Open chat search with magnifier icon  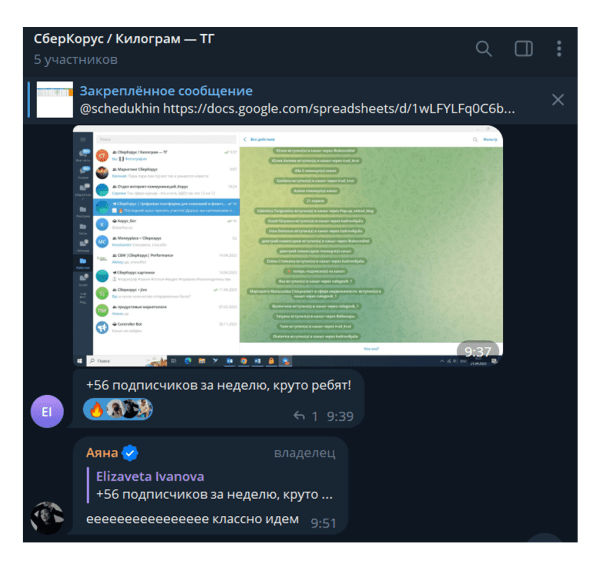pos(484,49)
